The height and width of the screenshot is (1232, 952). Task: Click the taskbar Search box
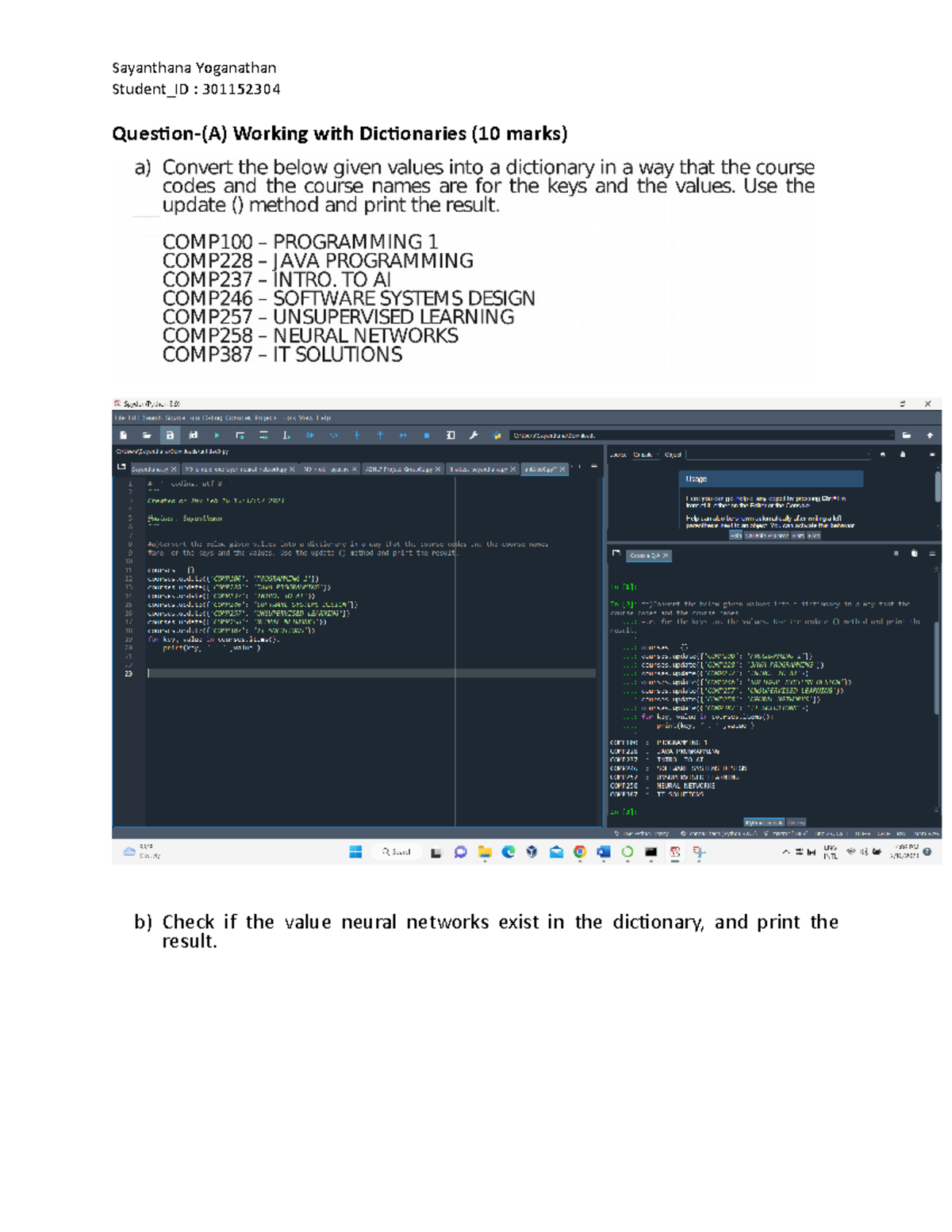point(396,852)
